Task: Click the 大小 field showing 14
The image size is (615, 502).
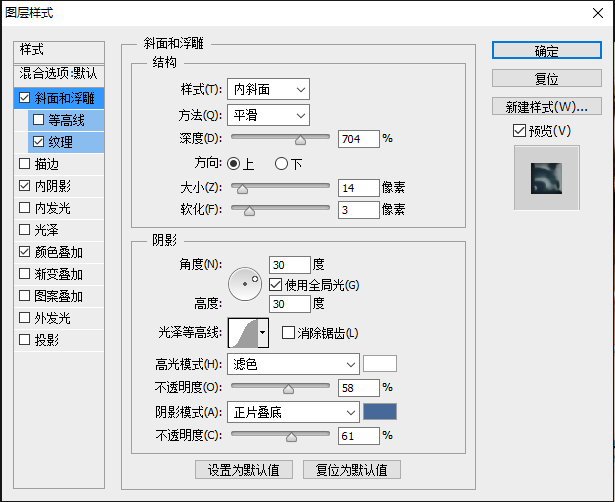Action: 358,188
